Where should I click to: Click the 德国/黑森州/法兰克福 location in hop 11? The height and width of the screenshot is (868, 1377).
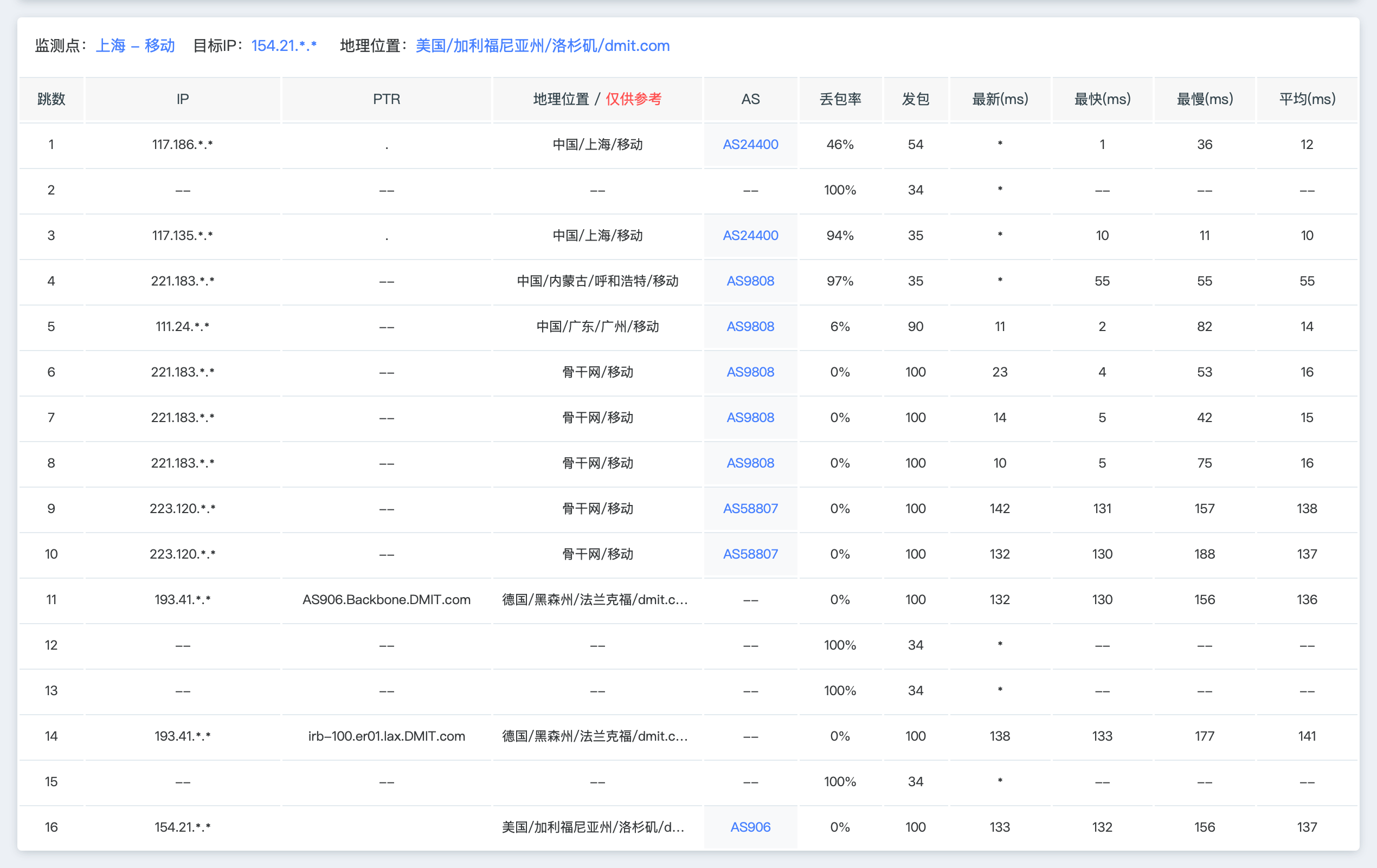[x=595, y=600]
